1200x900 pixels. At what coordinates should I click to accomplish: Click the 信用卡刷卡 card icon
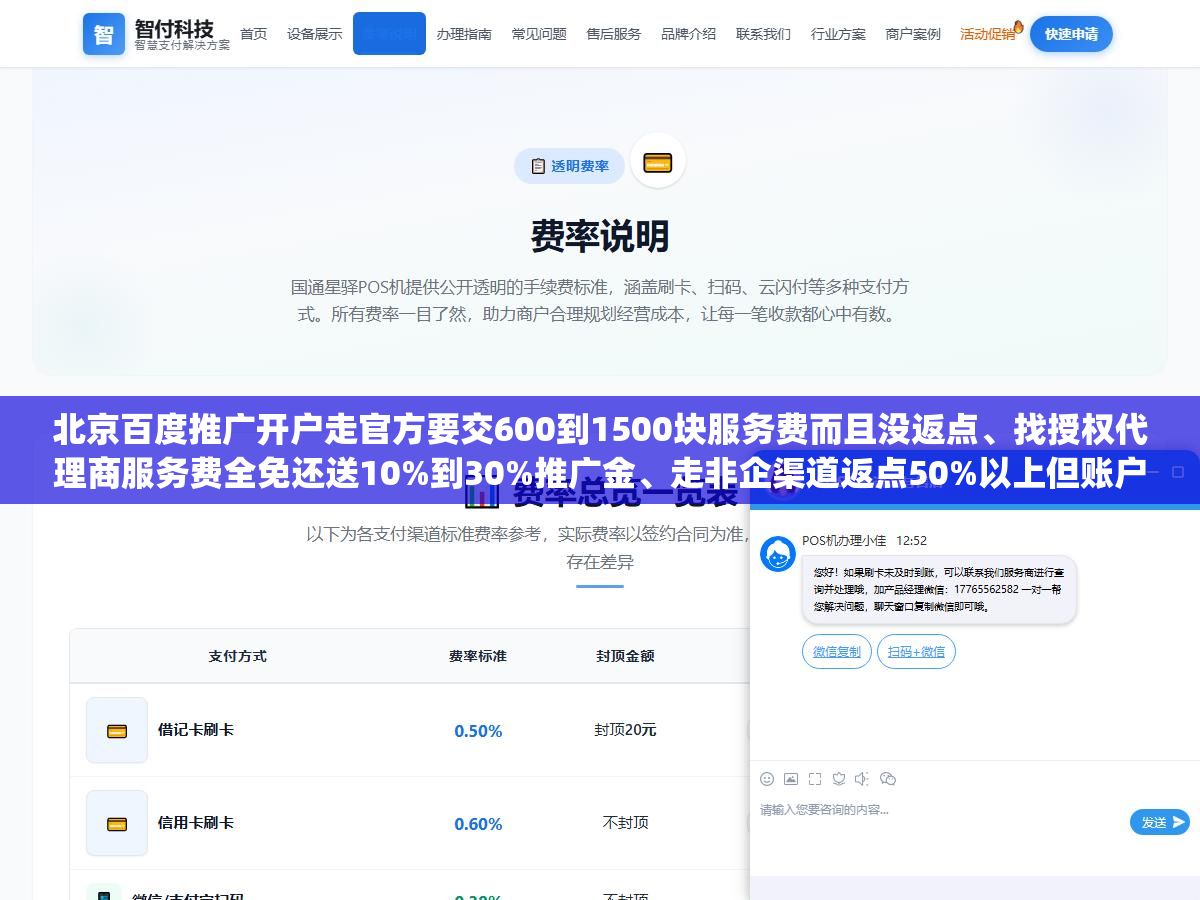click(x=117, y=823)
